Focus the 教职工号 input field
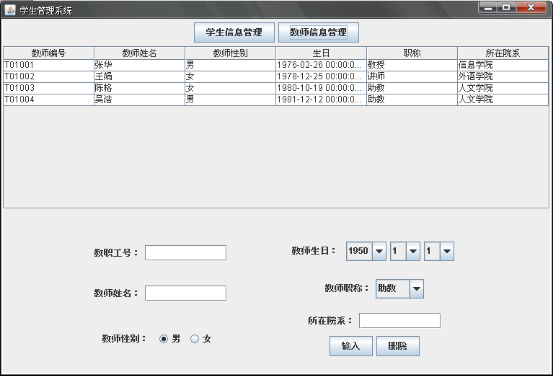The height and width of the screenshot is (376, 554). (185, 253)
